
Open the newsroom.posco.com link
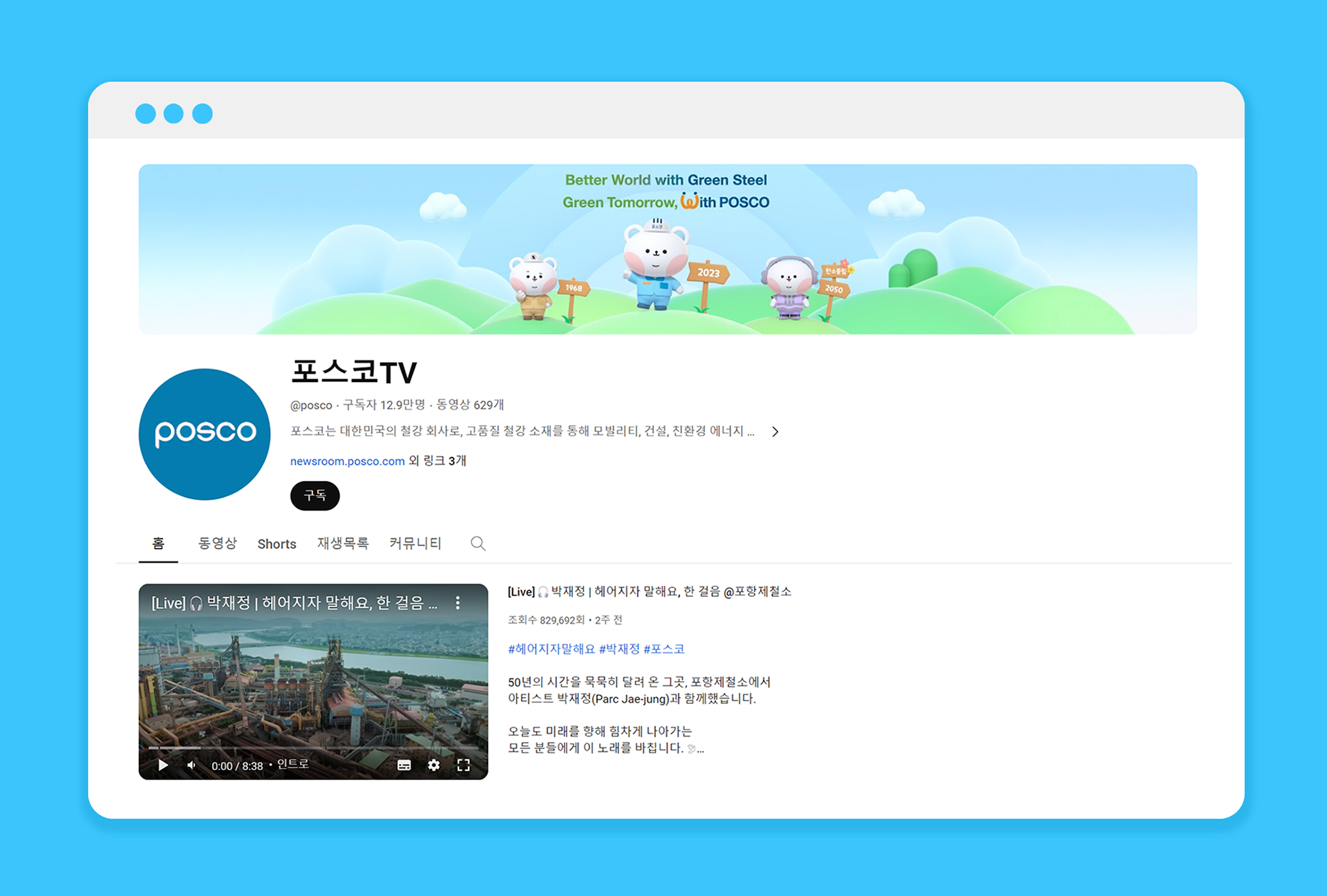click(x=347, y=461)
